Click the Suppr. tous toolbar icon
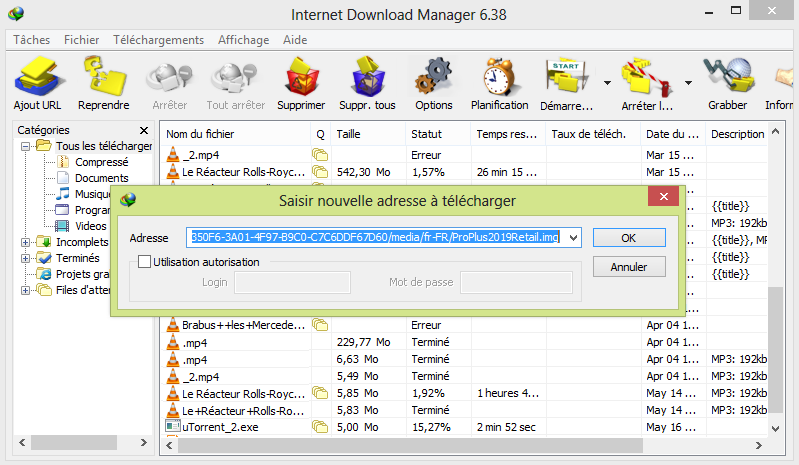 point(367,77)
